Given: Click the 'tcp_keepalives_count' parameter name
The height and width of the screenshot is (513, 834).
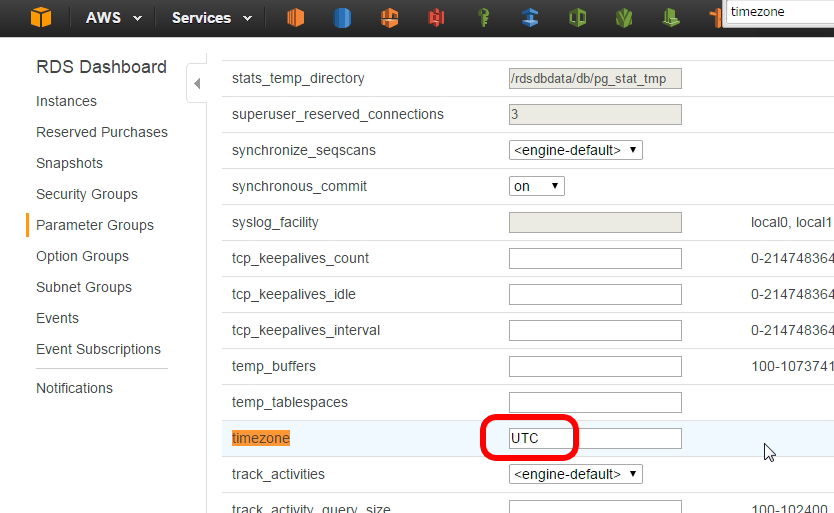Looking at the screenshot, I should click(300, 258).
